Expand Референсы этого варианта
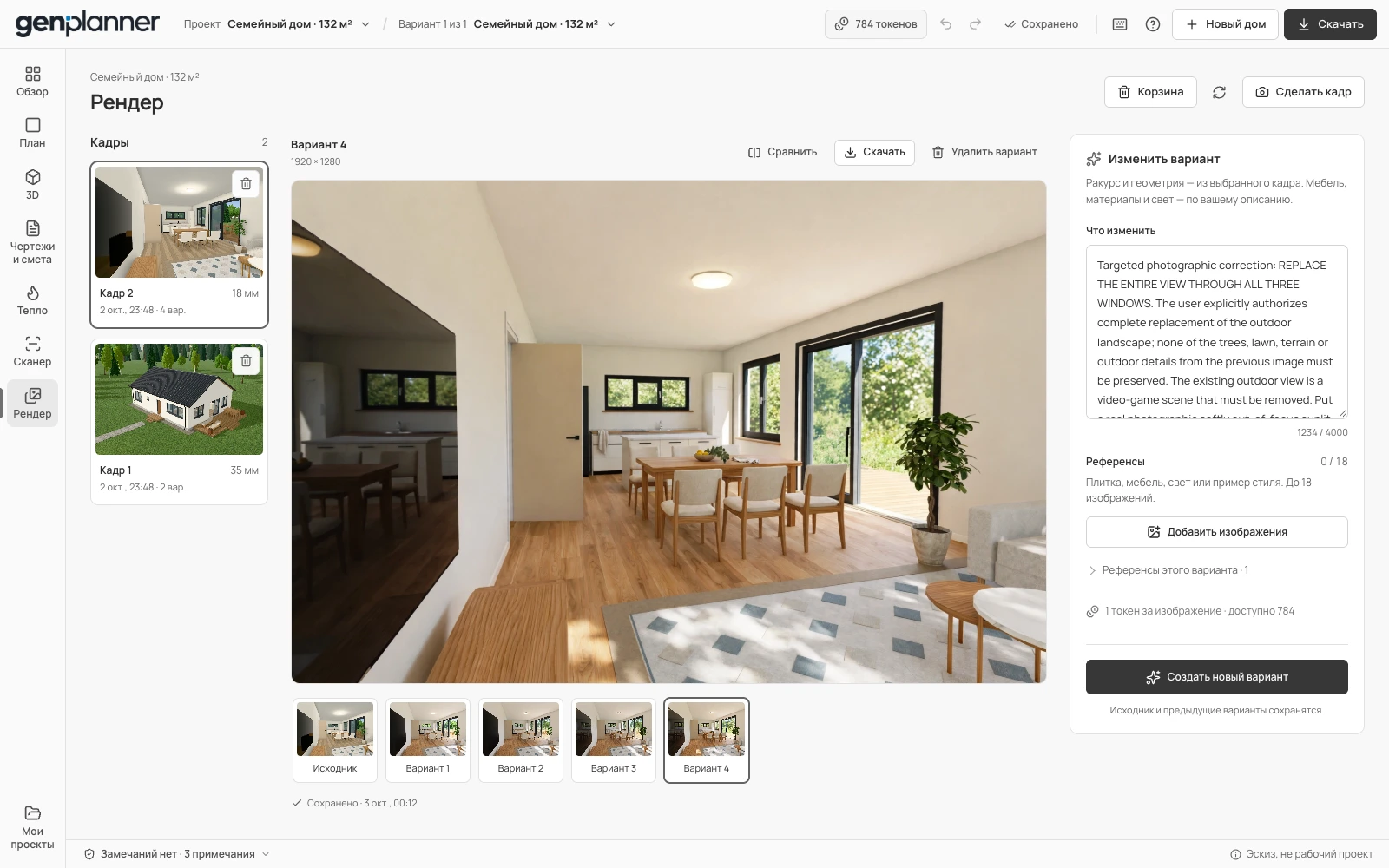1389x868 pixels. coord(1168,570)
